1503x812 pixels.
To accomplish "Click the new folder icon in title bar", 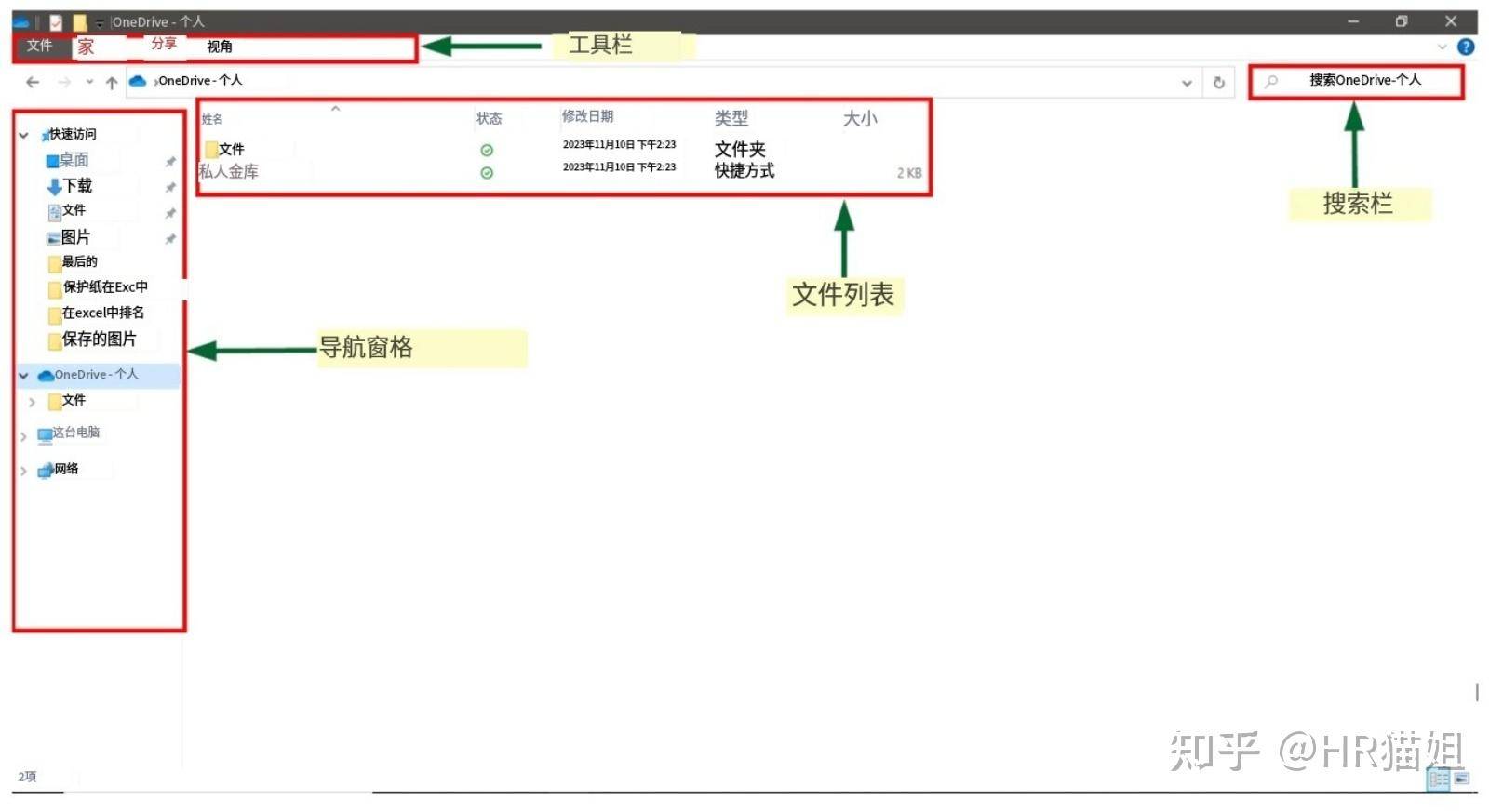I will tap(80, 22).
